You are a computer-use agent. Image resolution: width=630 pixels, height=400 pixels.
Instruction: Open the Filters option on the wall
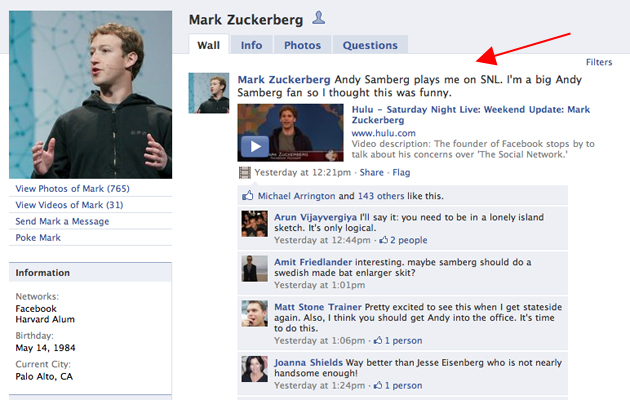tap(599, 62)
